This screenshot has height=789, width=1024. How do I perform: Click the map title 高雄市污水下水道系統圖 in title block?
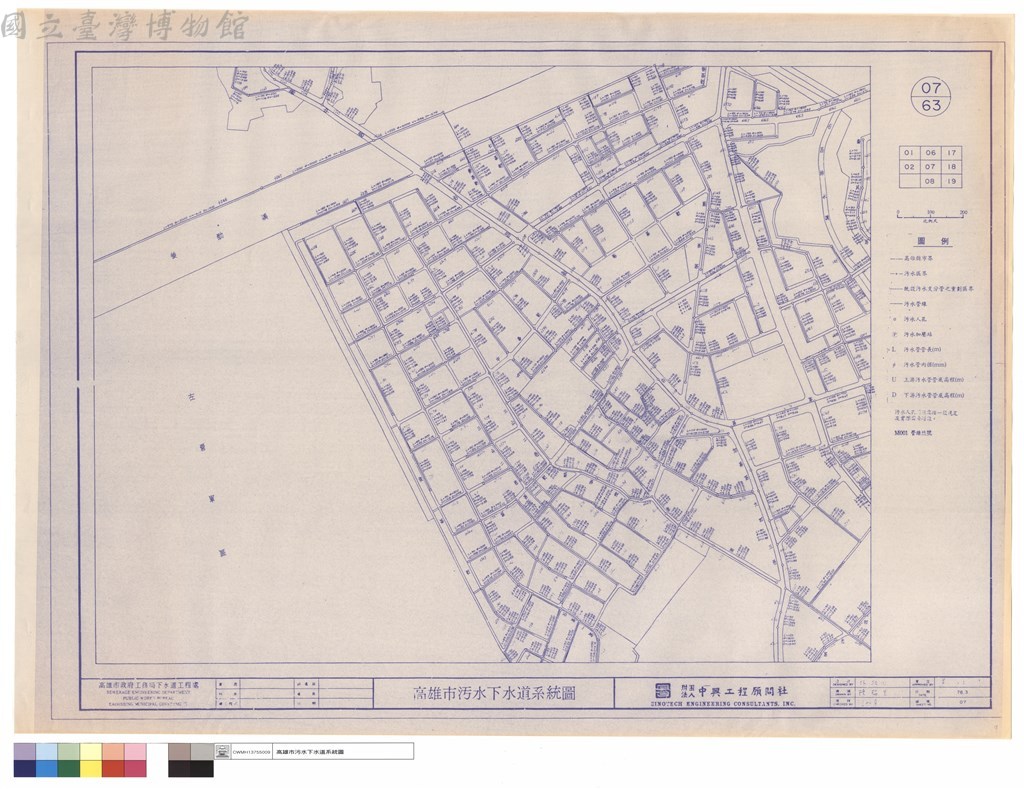point(494,693)
